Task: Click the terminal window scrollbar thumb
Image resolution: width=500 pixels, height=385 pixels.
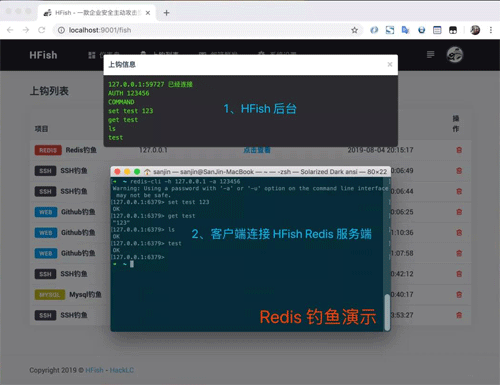Action: (387, 312)
